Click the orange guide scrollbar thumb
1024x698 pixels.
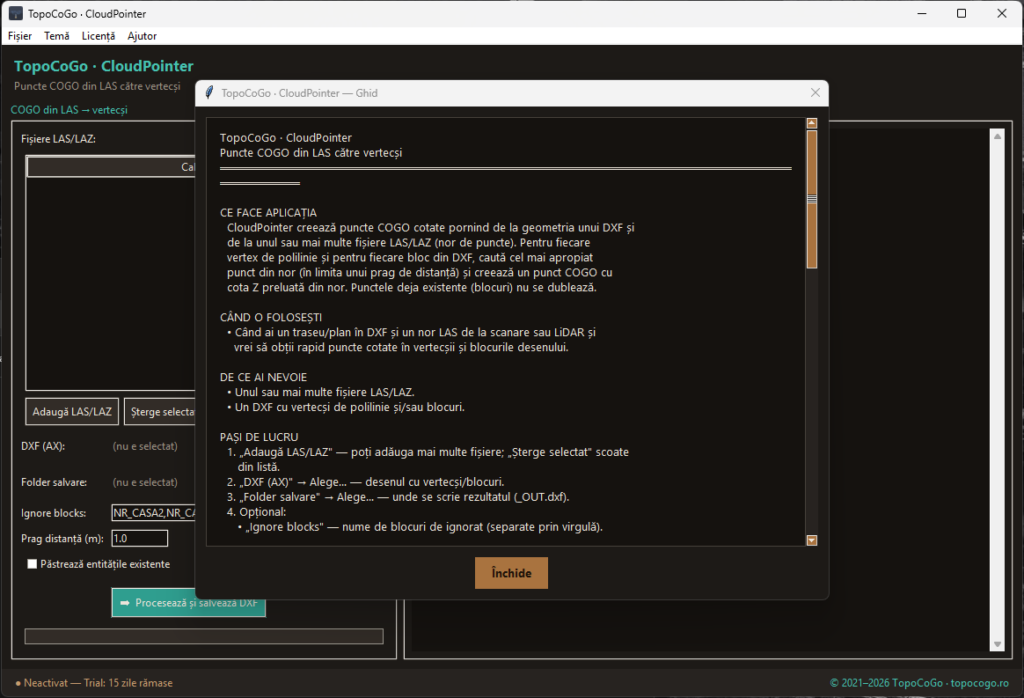[x=812, y=199]
